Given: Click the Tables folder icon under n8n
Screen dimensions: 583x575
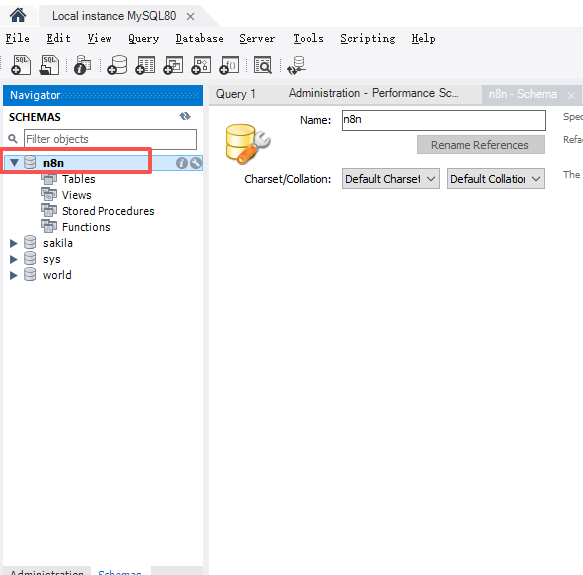Looking at the screenshot, I should 49,179.
